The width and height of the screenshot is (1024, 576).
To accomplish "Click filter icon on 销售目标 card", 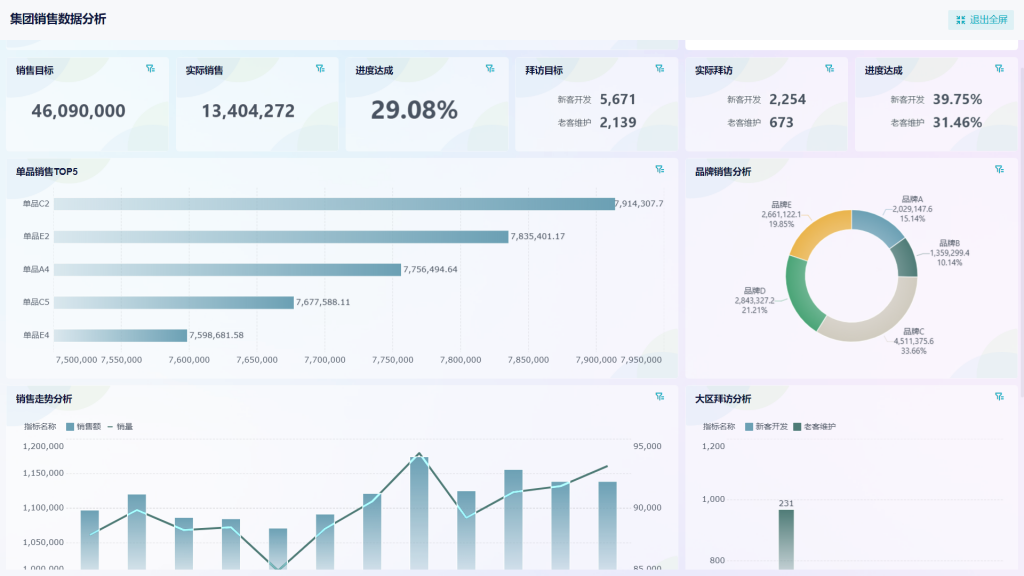I will click(150, 69).
